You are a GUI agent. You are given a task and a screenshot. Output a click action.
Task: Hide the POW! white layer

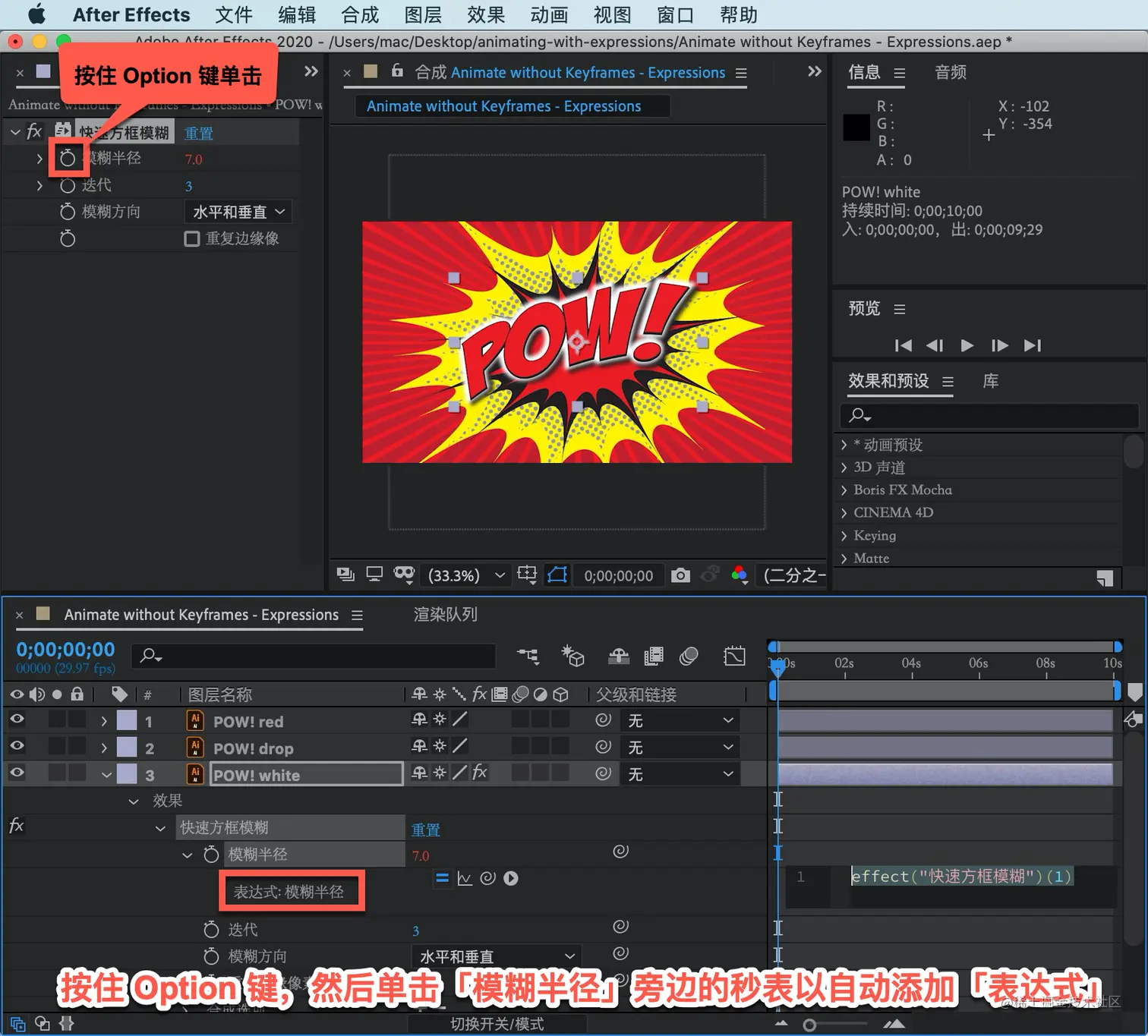point(17,773)
